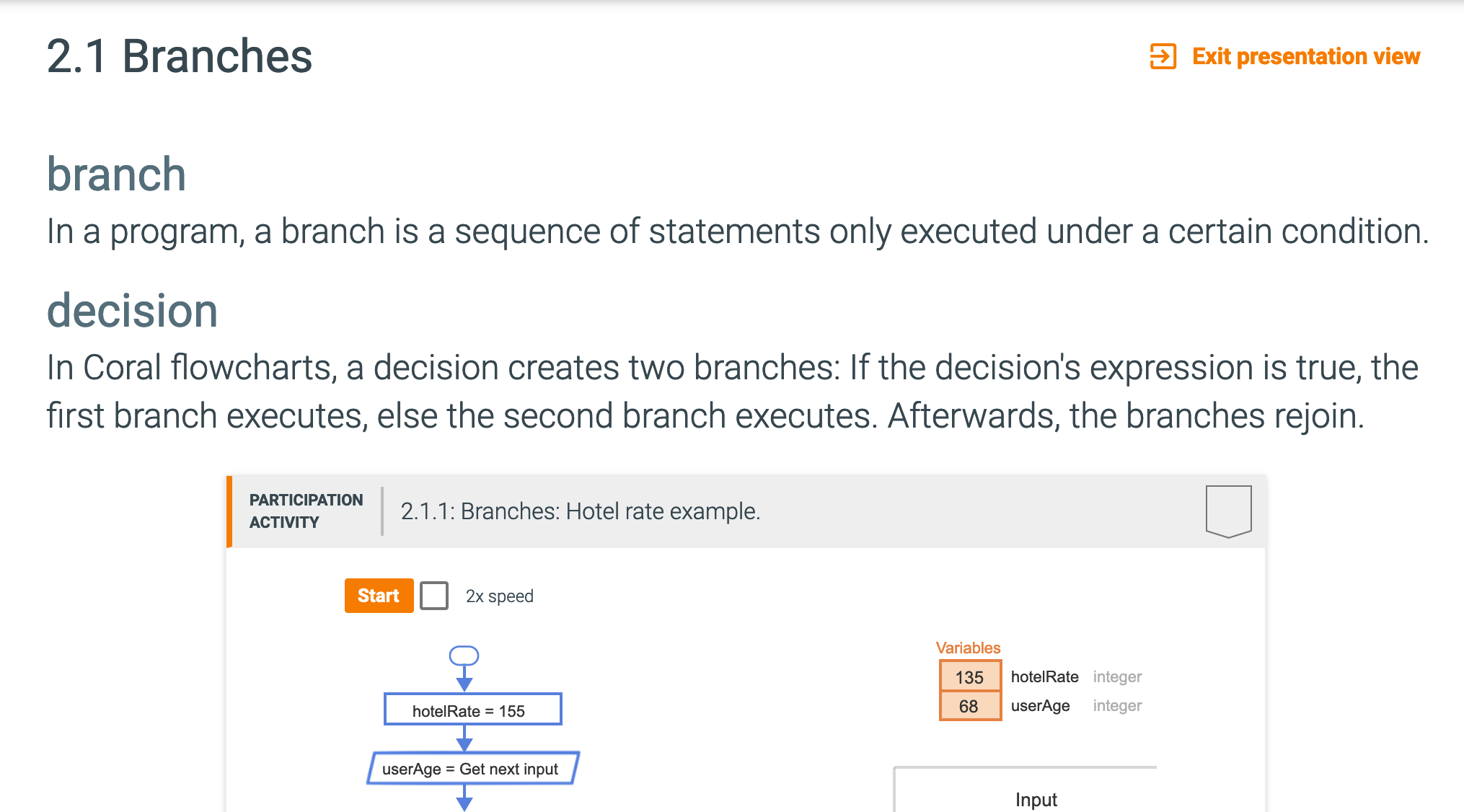Viewport: 1464px width, 812px height.
Task: Click the 2.1 Branches page title
Action: (180, 56)
